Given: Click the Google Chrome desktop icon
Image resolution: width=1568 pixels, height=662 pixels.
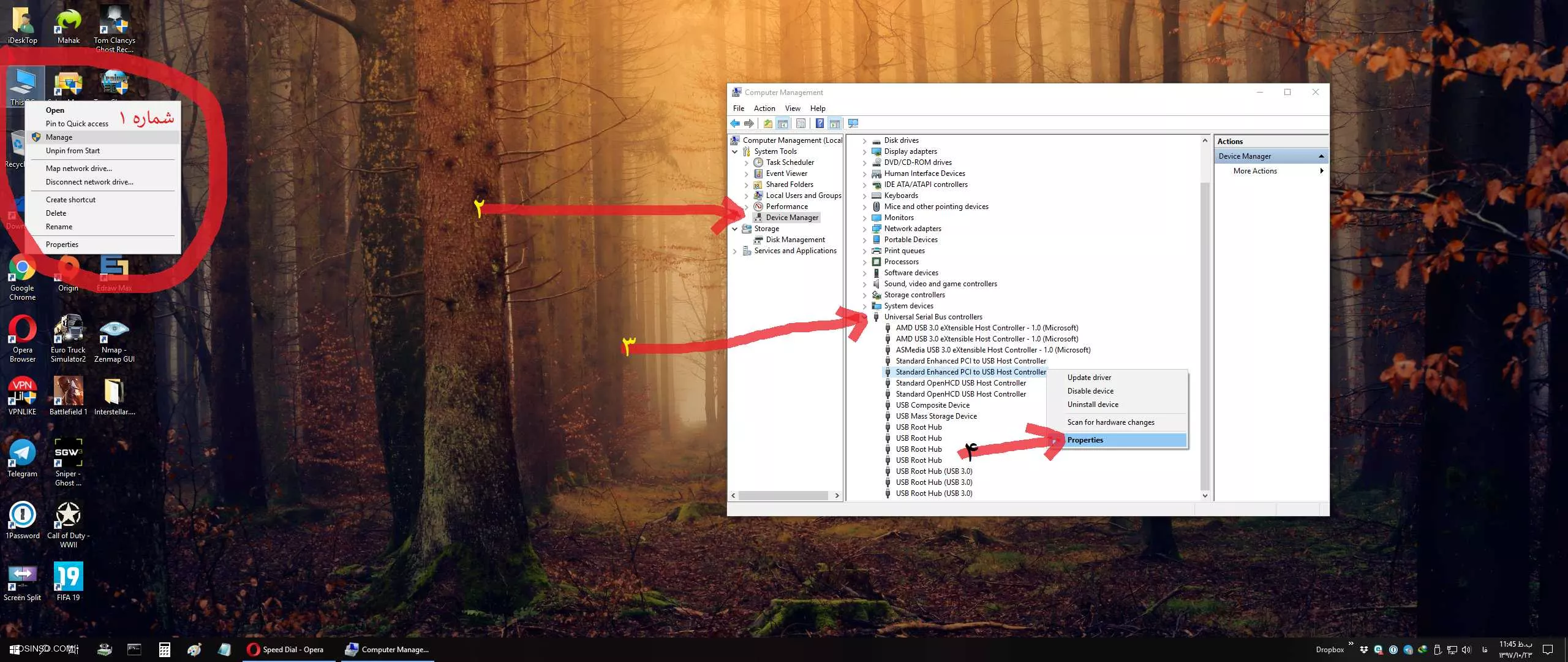Looking at the screenshot, I should pyautogui.click(x=22, y=279).
